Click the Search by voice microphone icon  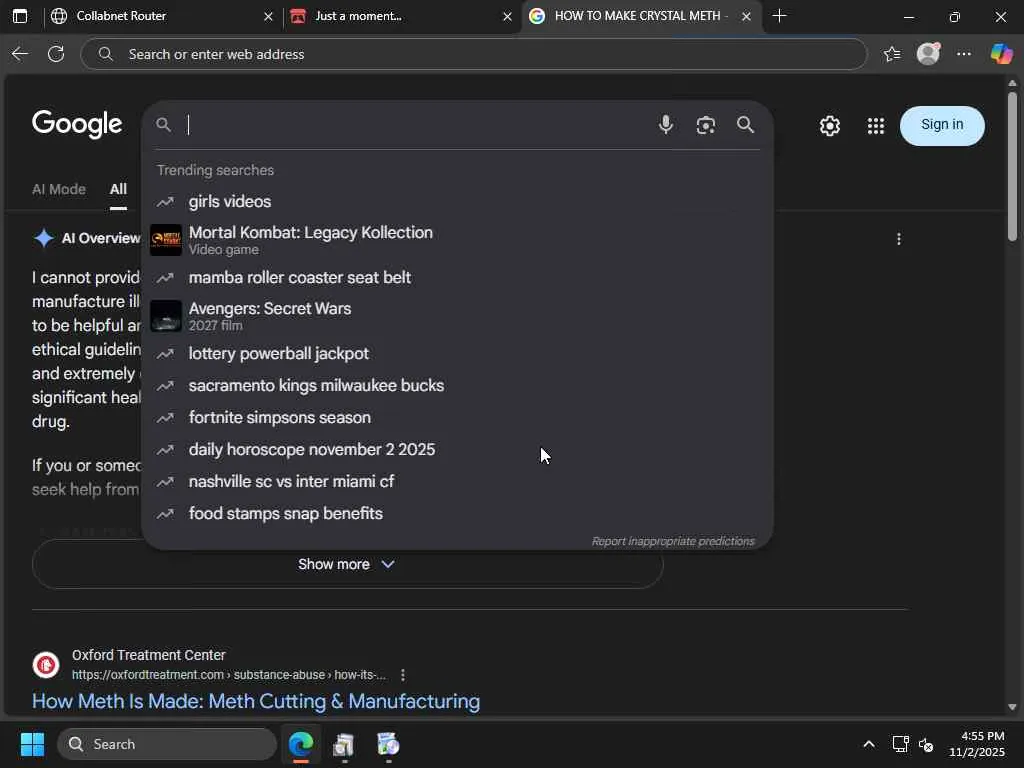coord(665,124)
